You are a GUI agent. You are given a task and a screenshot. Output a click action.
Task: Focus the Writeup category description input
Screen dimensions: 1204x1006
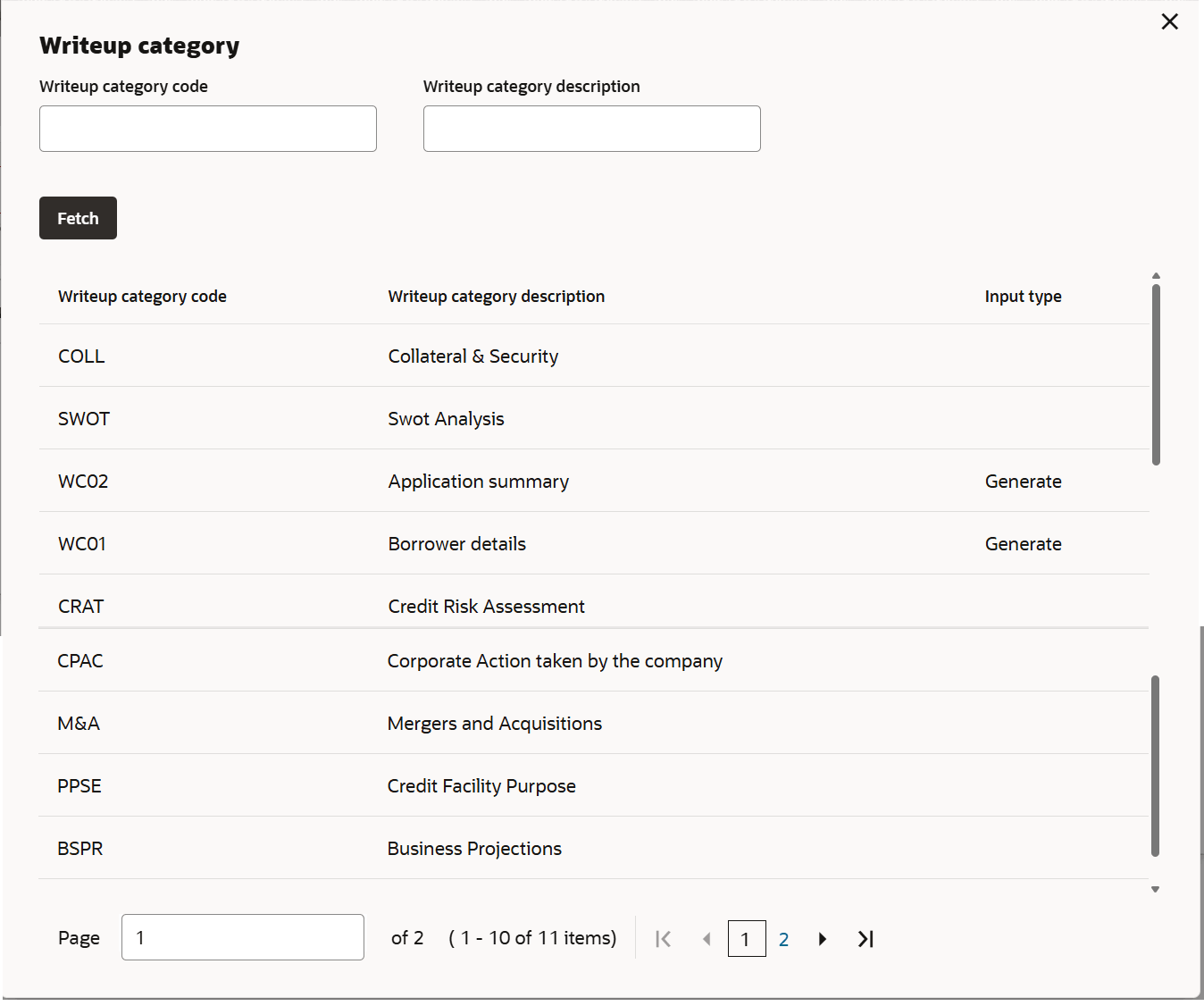592,129
